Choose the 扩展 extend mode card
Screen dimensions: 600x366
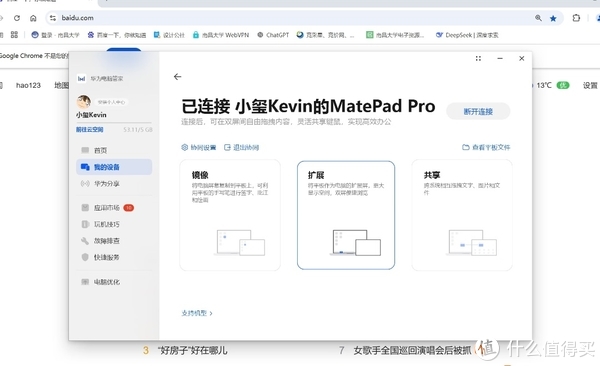point(346,215)
